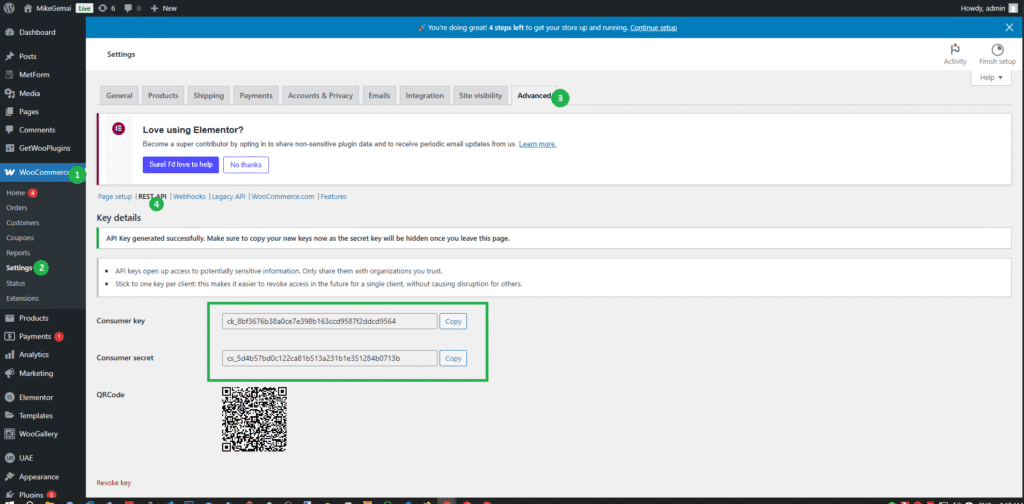
Task: Click the Revoke key link
Action: pyautogui.click(x=114, y=483)
